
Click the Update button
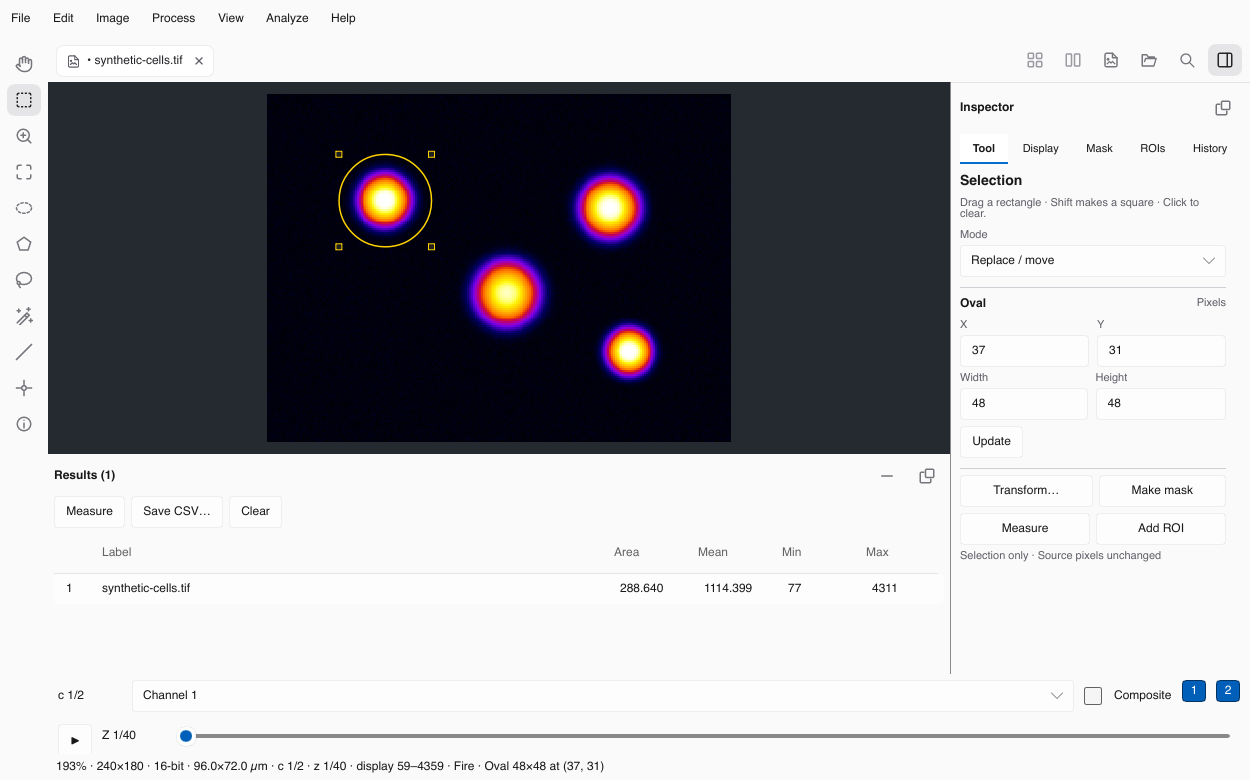point(991,441)
